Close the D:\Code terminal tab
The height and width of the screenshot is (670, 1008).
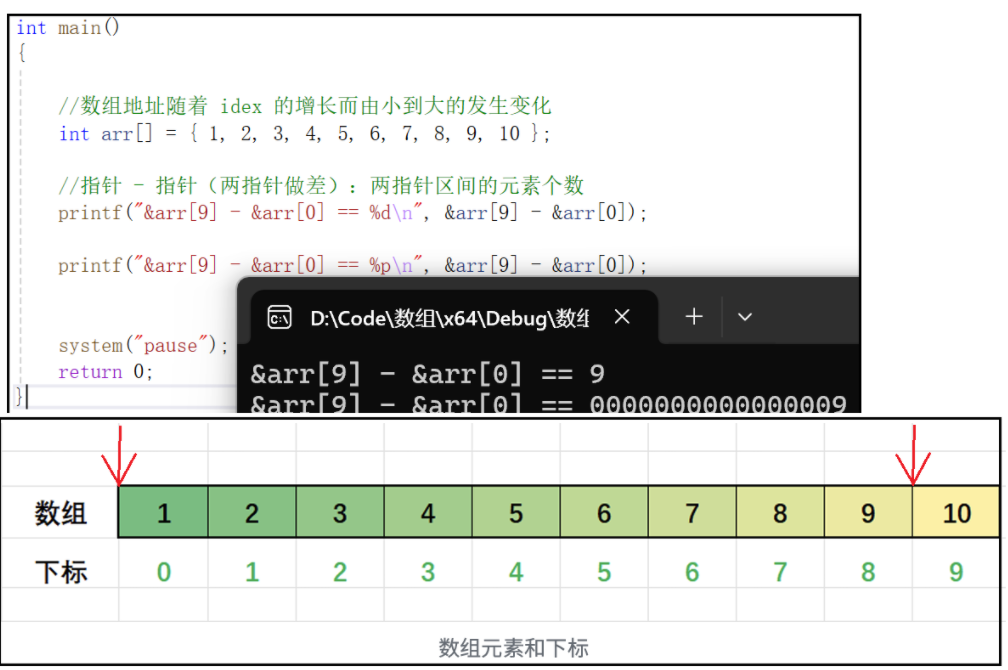coord(622,317)
